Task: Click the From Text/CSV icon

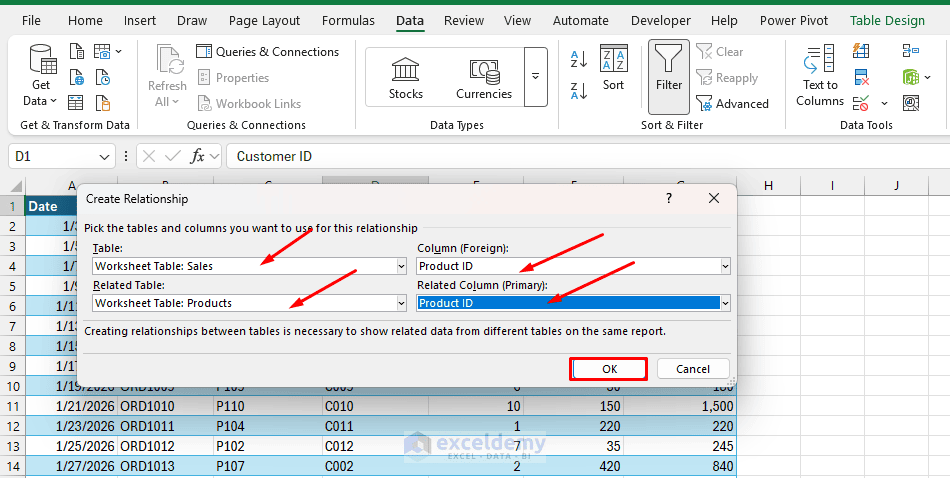Action: click(77, 51)
